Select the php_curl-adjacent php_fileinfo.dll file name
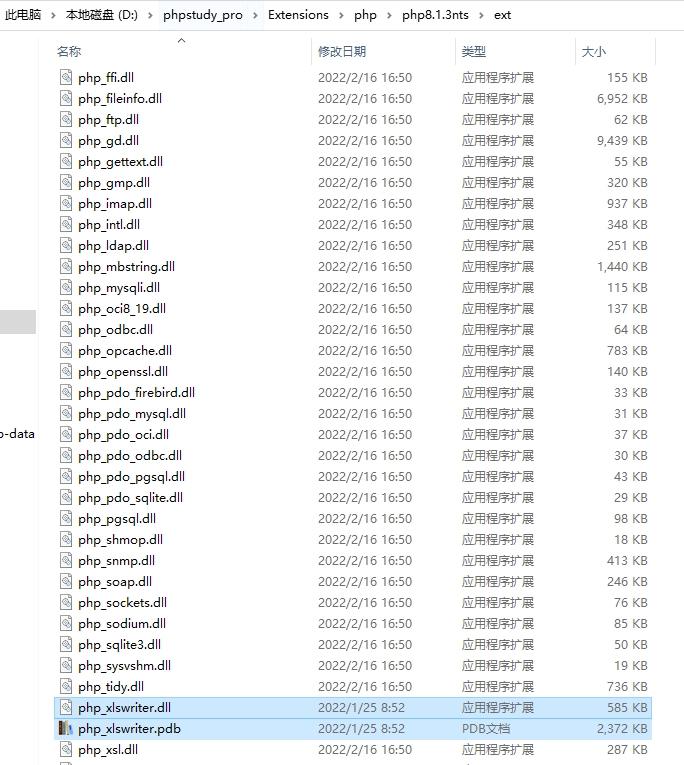The width and height of the screenshot is (684, 765). [x=120, y=99]
